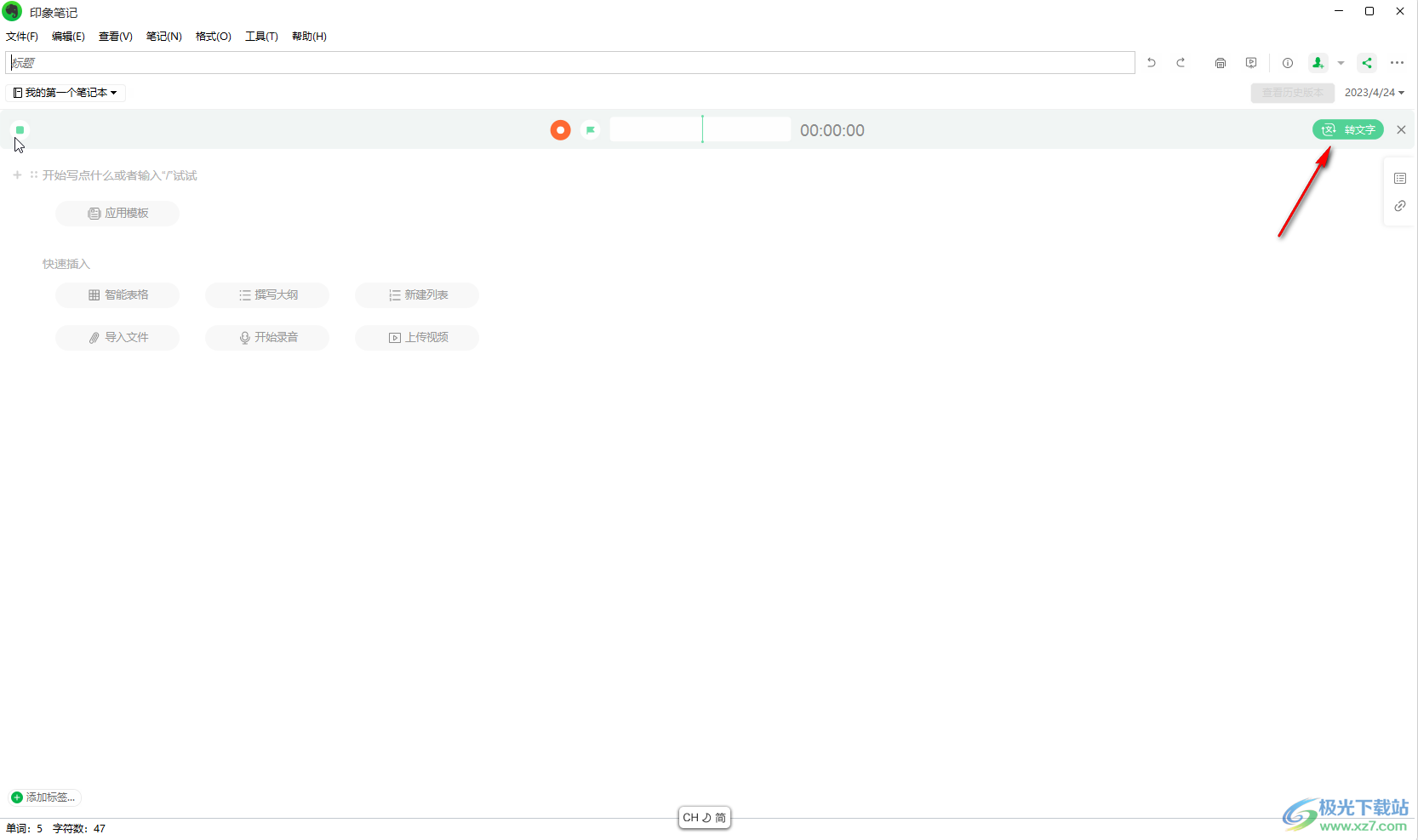Open the 查看(V) menu
The height and width of the screenshot is (840, 1418).
coord(116,37)
